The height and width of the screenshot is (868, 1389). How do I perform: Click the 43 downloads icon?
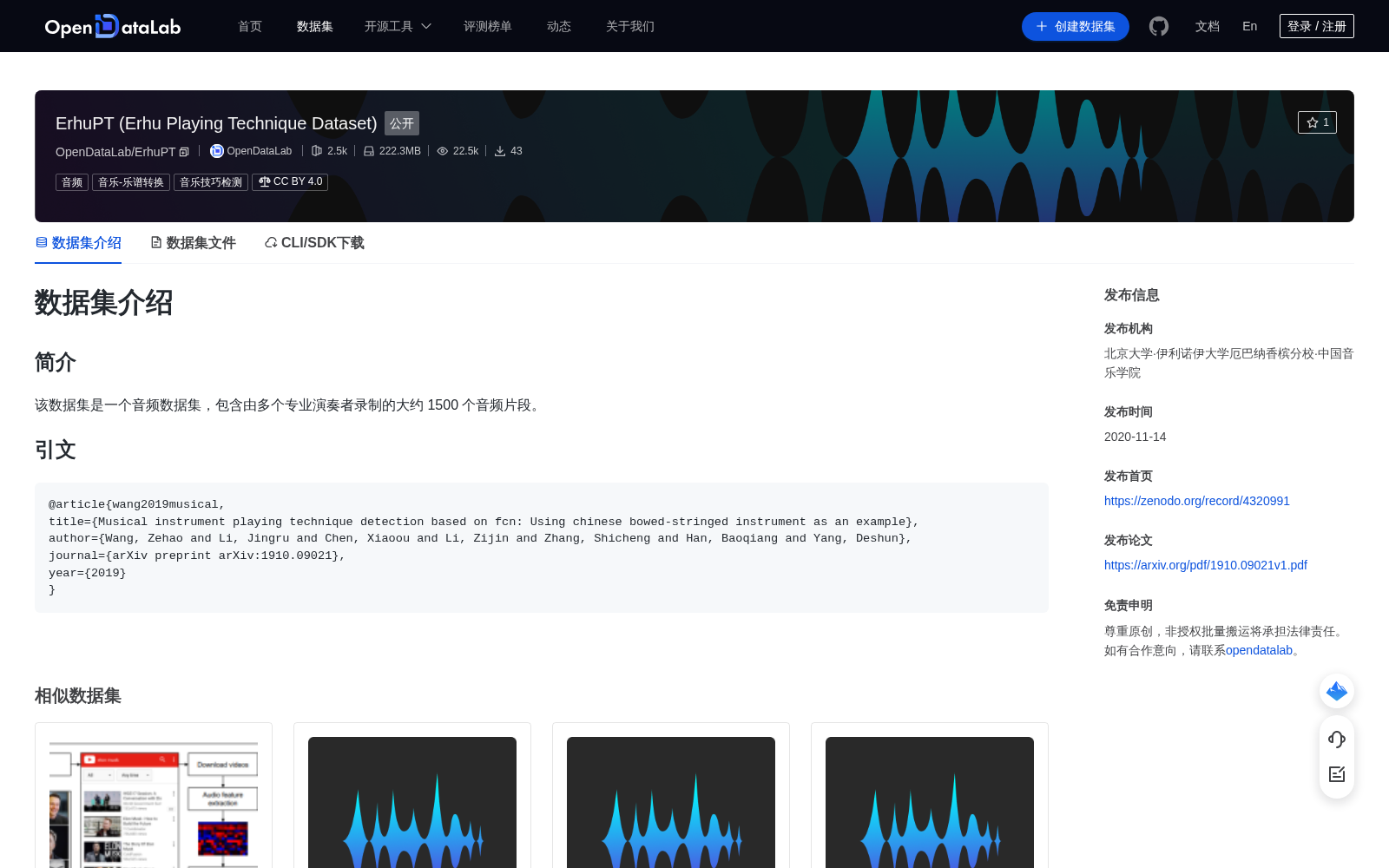pos(500,151)
